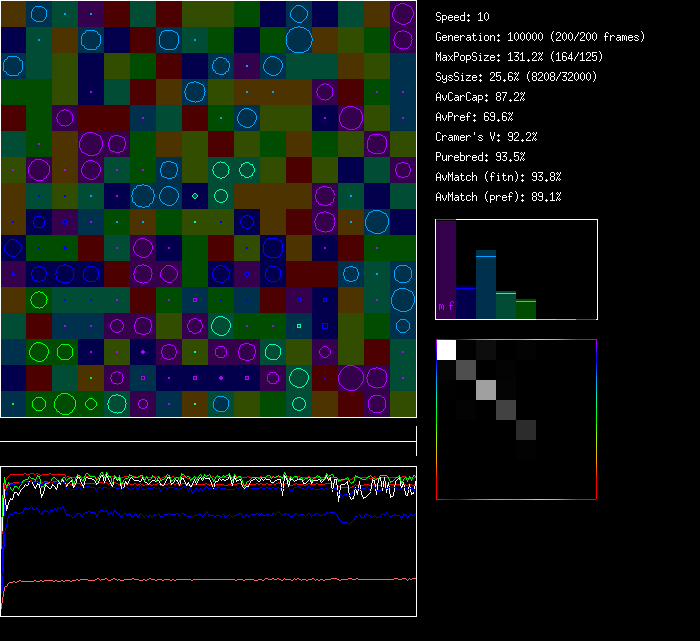Screen dimensions: 700x641
Task: Click the Generation counter text
Action: pyautogui.click(x=540, y=37)
